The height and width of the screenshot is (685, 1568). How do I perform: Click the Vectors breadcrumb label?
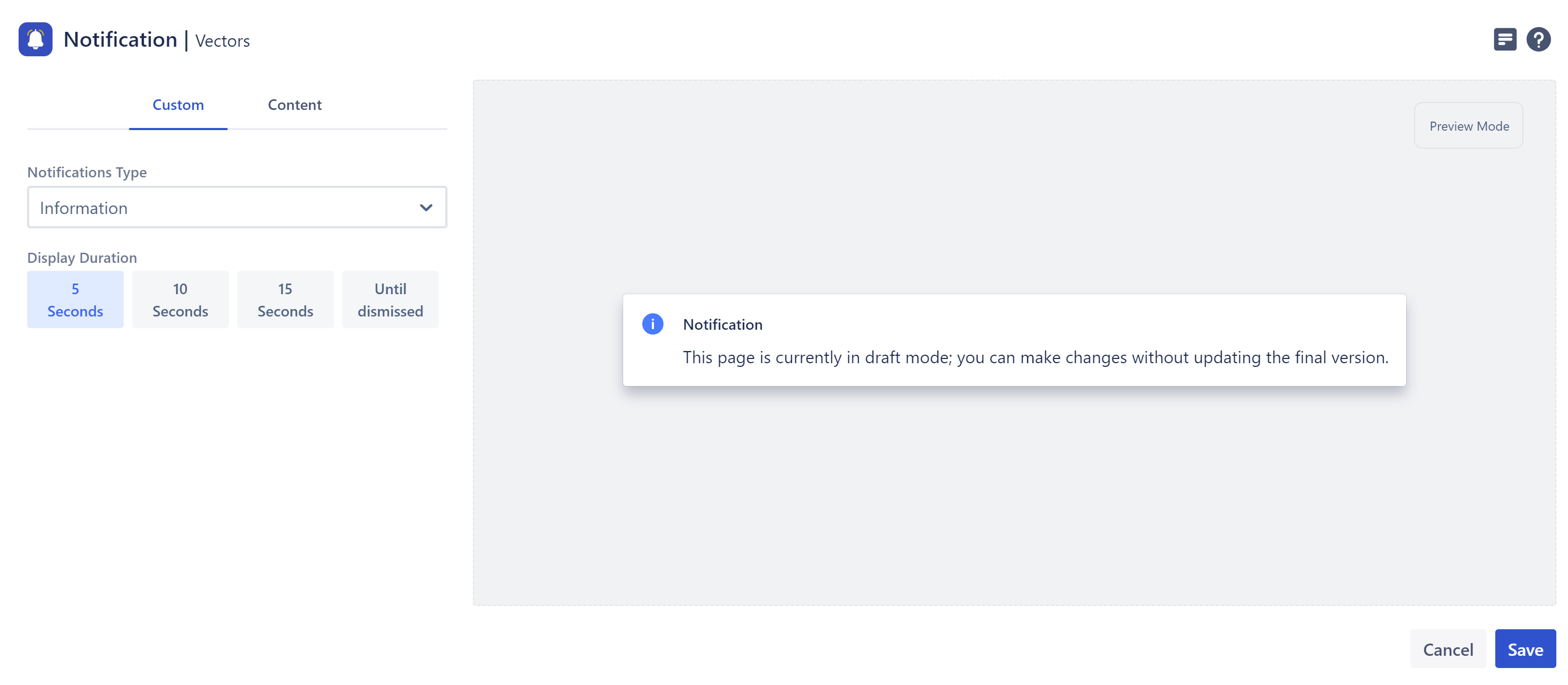pos(221,41)
